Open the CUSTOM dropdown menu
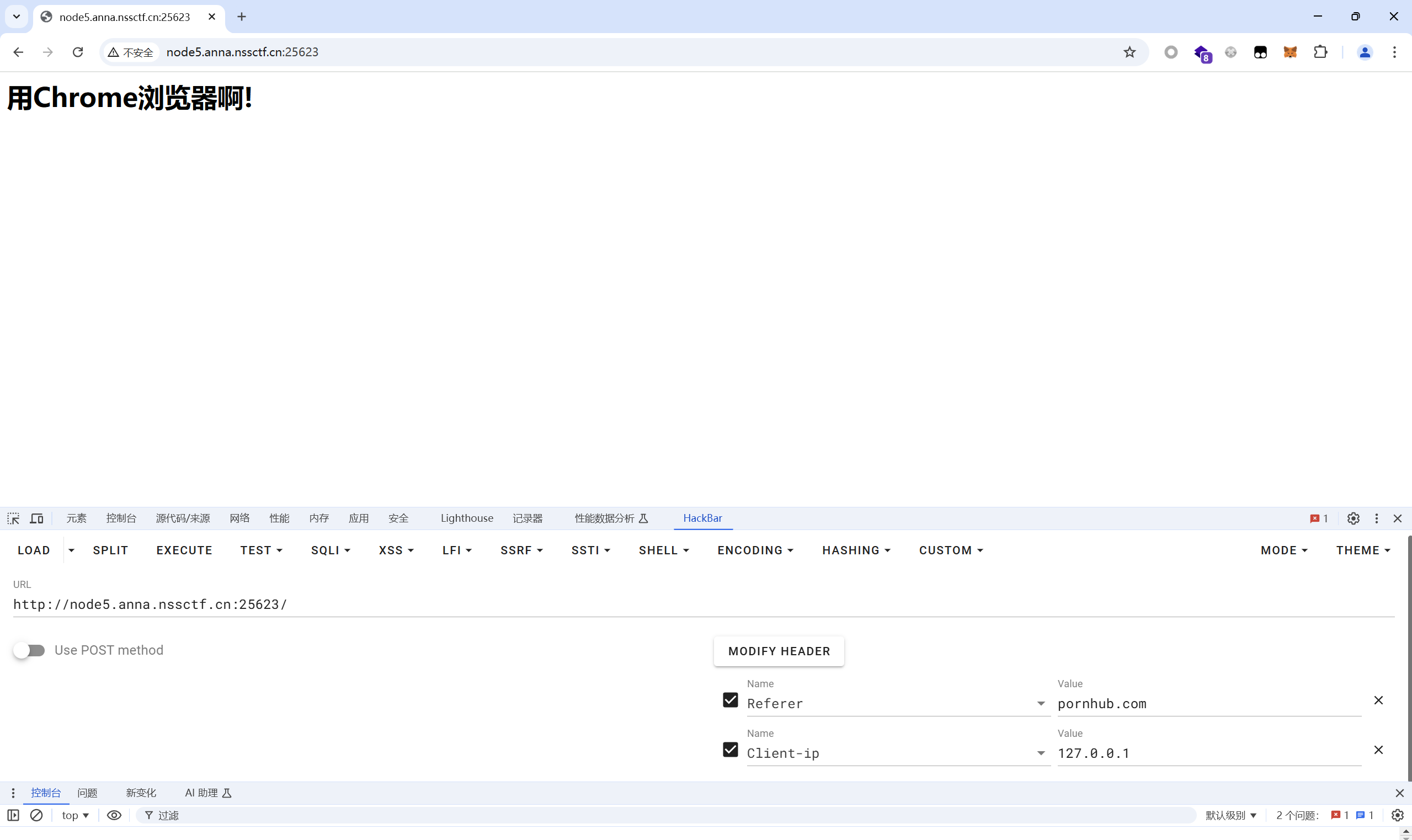Image resolution: width=1412 pixels, height=840 pixels. pos(951,550)
